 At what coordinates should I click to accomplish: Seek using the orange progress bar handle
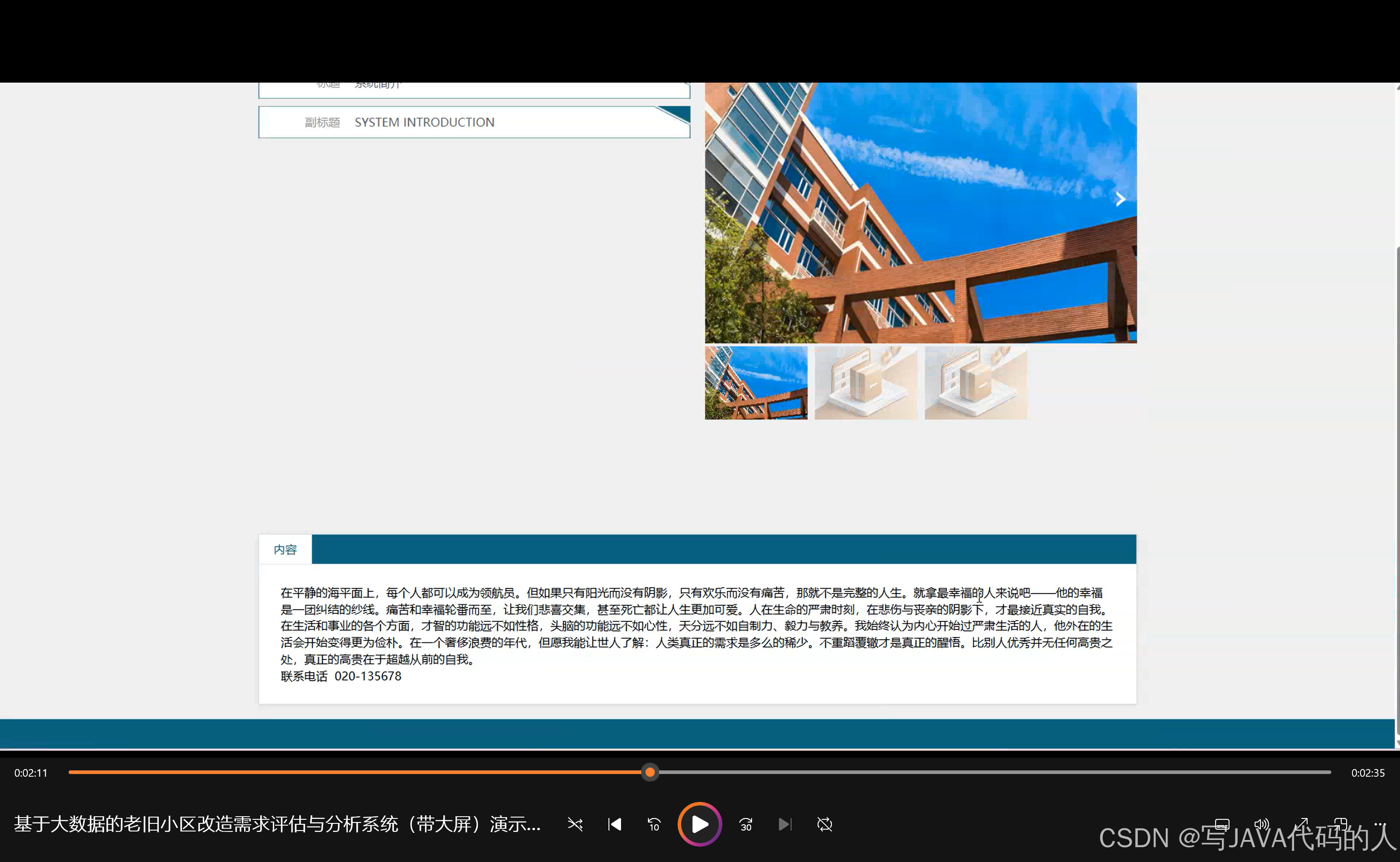[650, 773]
